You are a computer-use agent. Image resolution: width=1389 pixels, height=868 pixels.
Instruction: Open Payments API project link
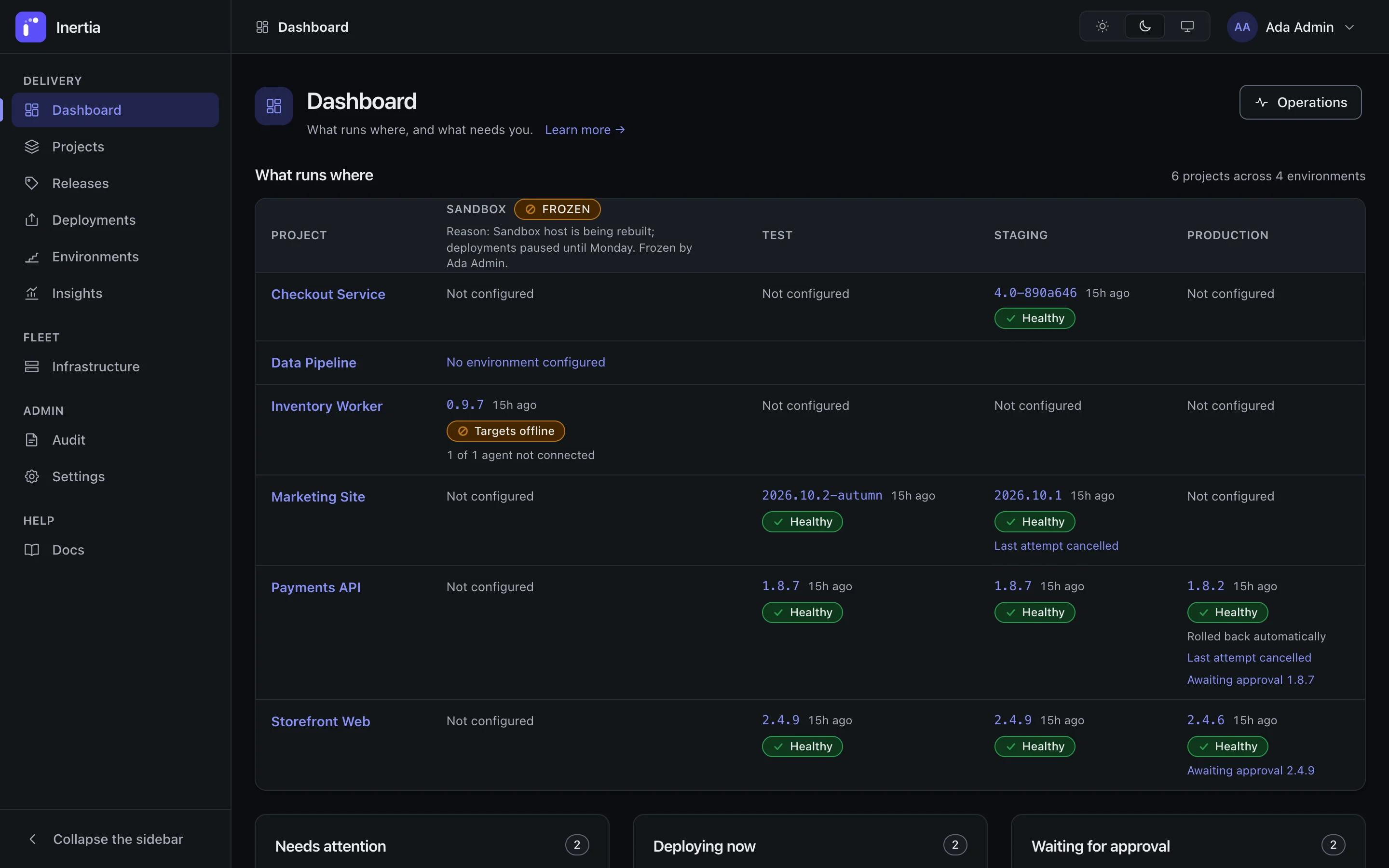(316, 587)
